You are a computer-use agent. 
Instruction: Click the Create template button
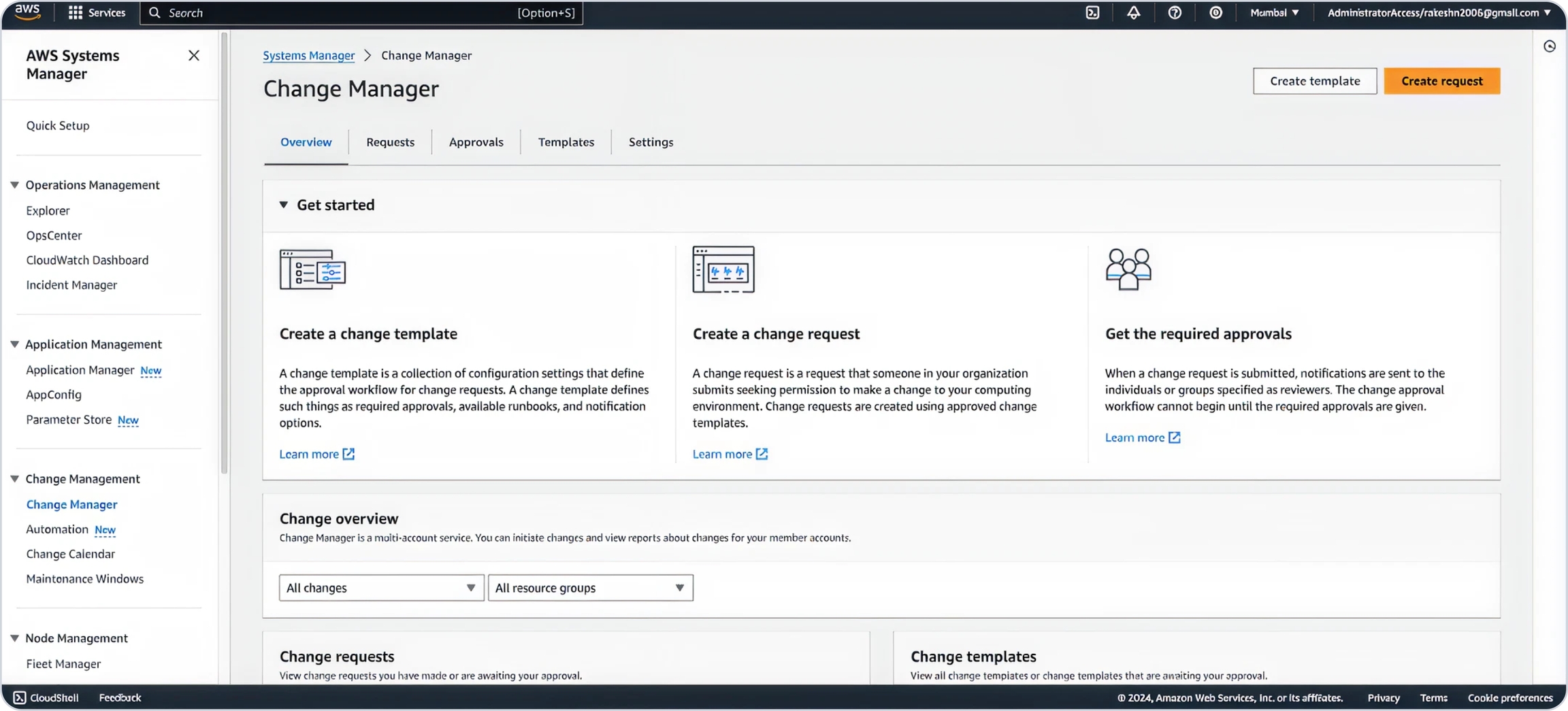click(1314, 81)
